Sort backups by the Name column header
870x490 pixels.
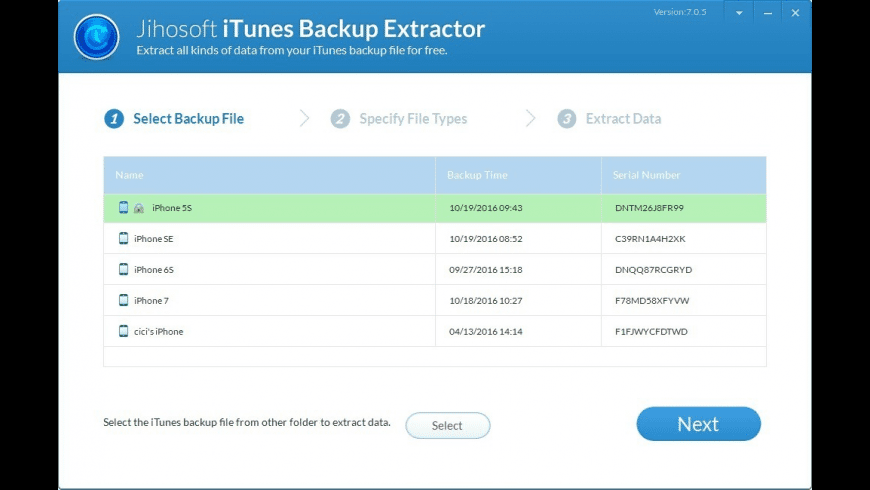[130, 175]
